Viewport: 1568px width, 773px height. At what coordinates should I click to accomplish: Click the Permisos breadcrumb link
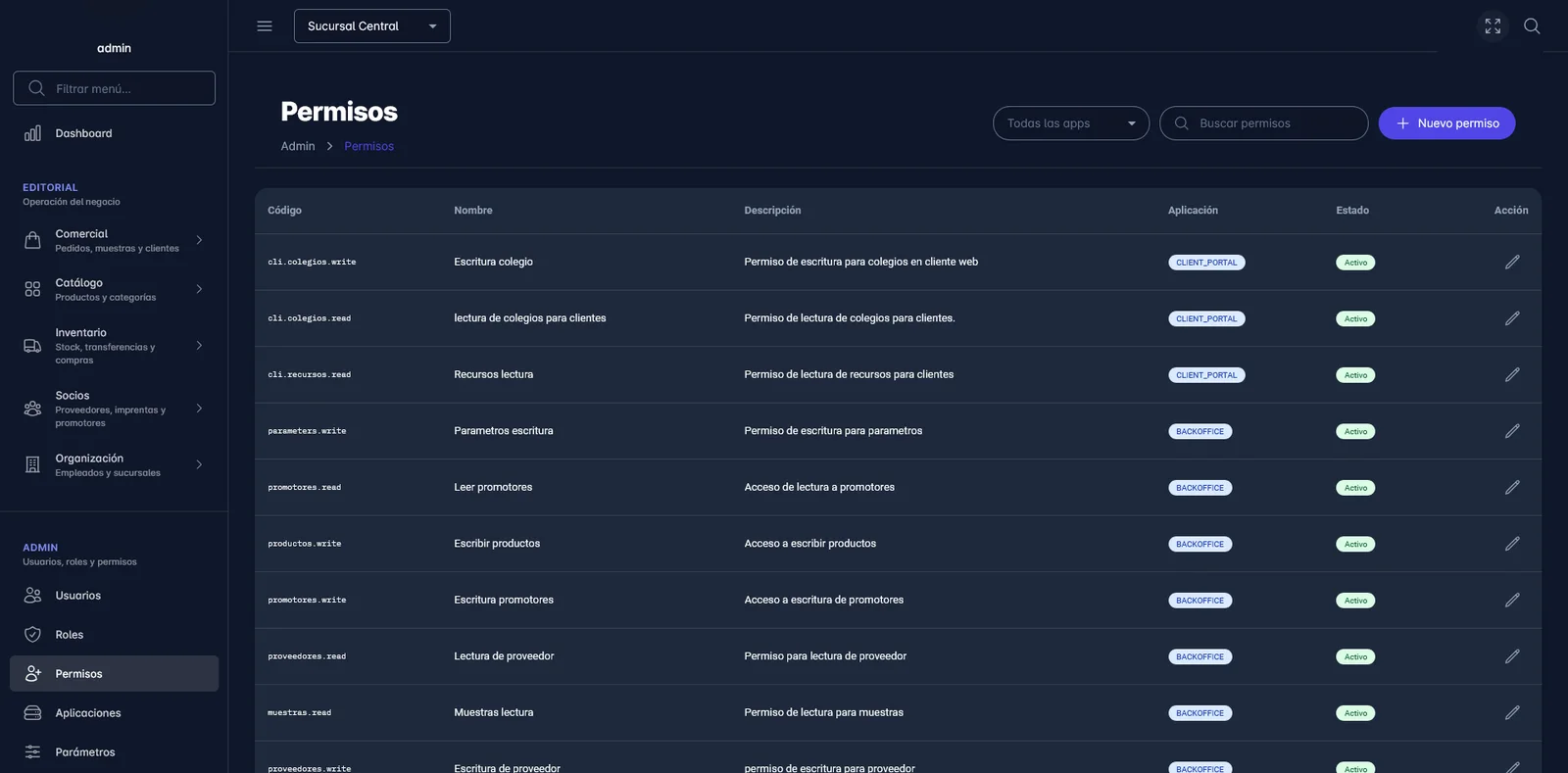click(368, 146)
